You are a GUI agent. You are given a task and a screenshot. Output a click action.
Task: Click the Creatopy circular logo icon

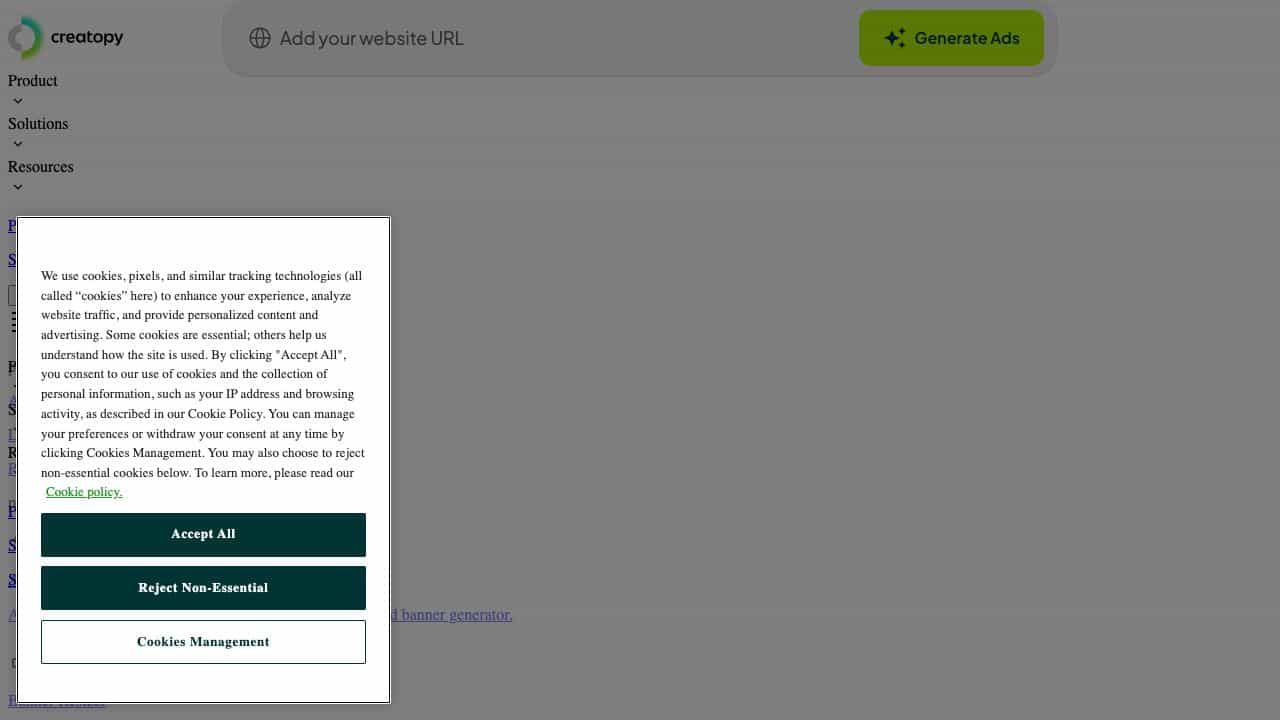26,38
